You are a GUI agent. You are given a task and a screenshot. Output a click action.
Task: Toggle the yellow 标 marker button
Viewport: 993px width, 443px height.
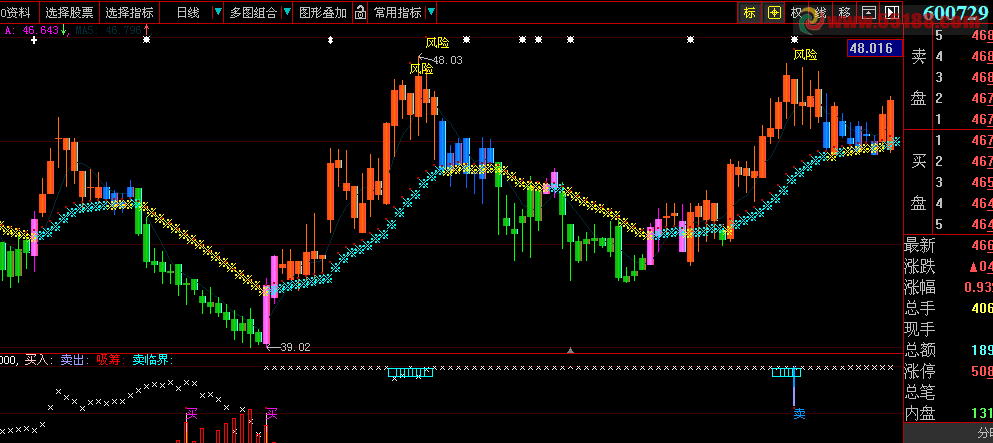(x=750, y=13)
